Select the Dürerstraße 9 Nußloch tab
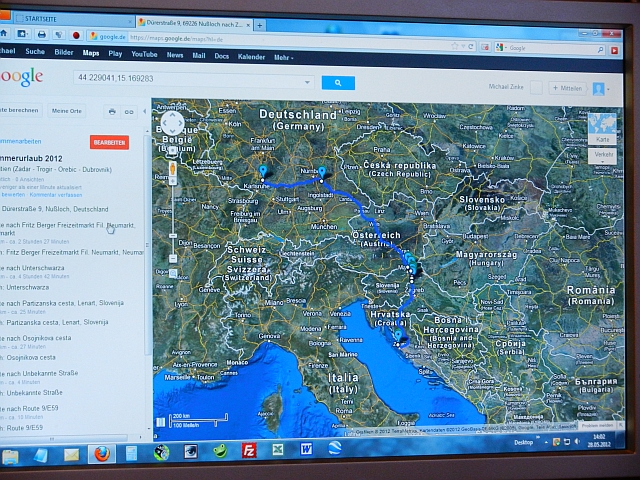640x480 pixels. (x=194, y=24)
